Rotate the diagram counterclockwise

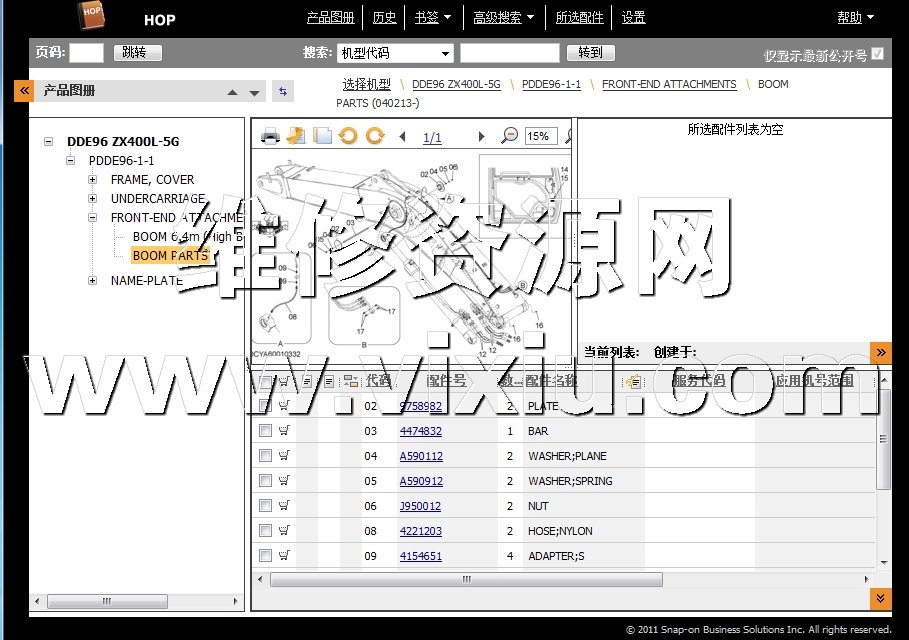click(x=348, y=136)
